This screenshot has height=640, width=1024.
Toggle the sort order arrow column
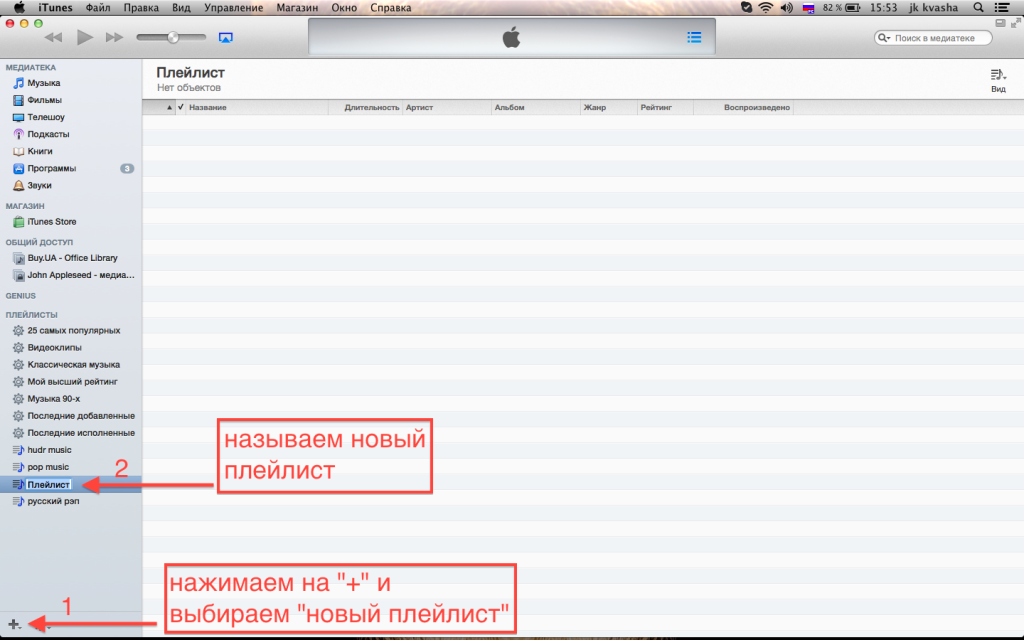(x=160, y=107)
